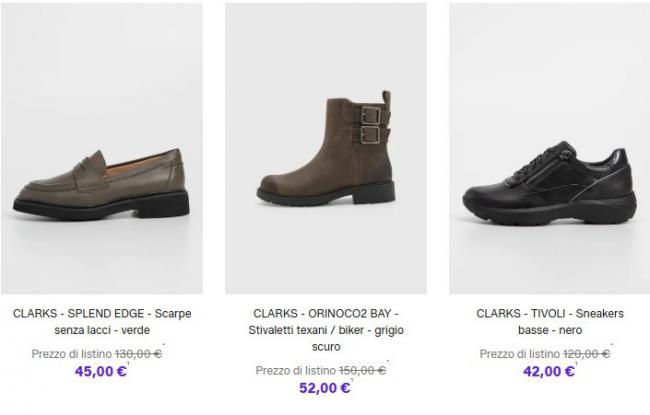The width and height of the screenshot is (650, 415).
Task: Click the "senza lacci - verde" description line
Action: click(x=102, y=330)
